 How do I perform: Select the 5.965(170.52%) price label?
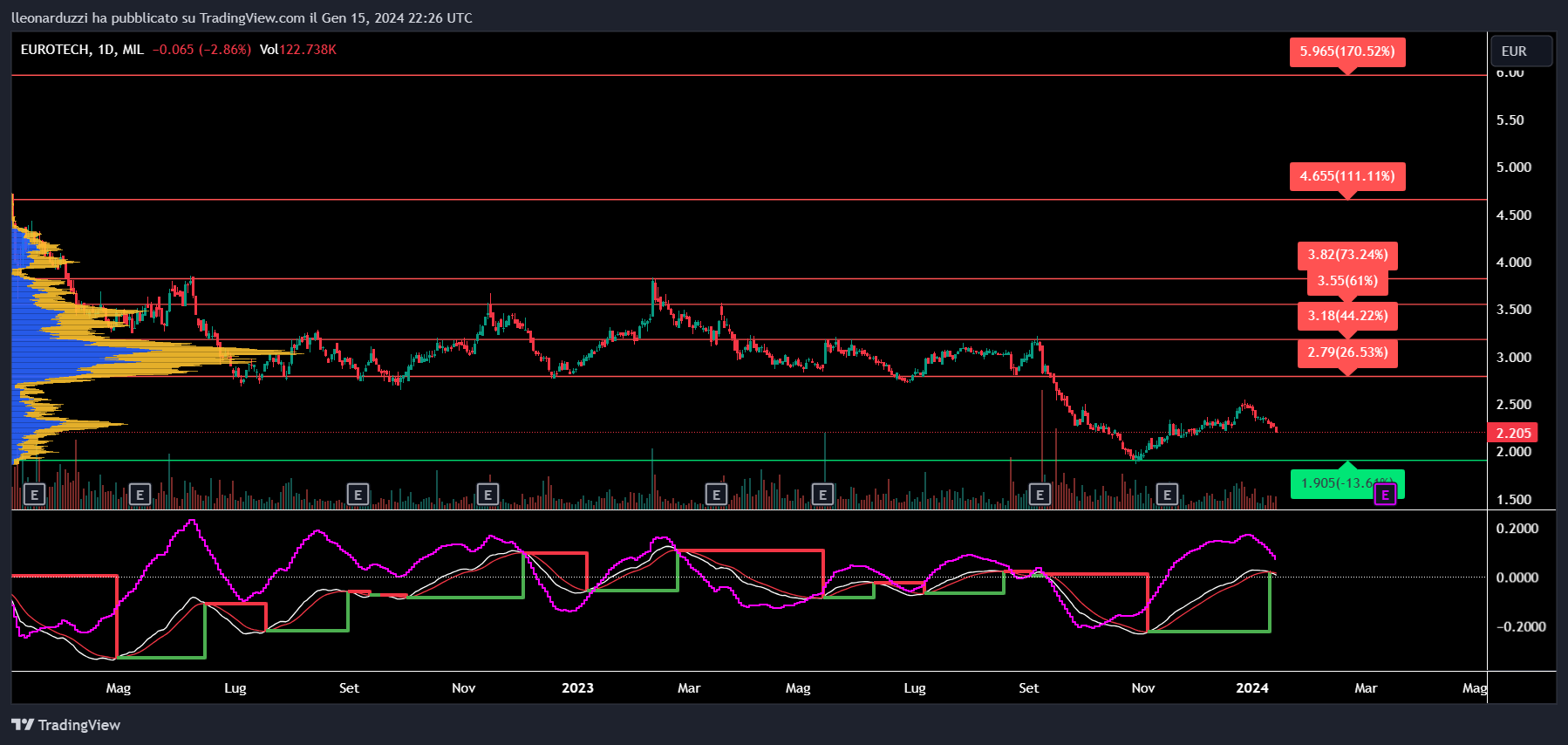tap(1347, 51)
